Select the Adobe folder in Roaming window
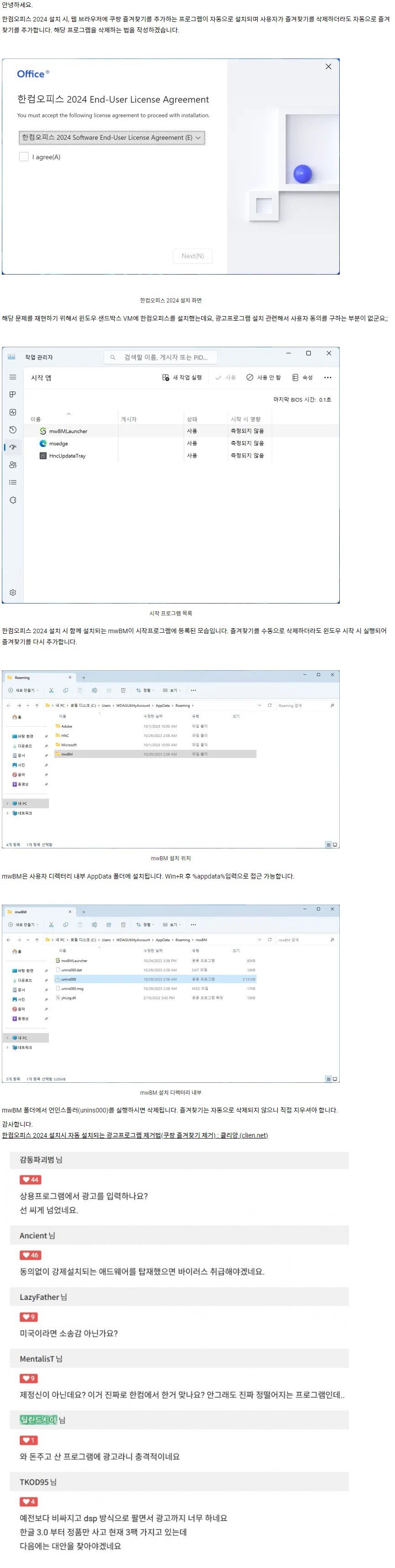395x1568 pixels. tap(155, 726)
